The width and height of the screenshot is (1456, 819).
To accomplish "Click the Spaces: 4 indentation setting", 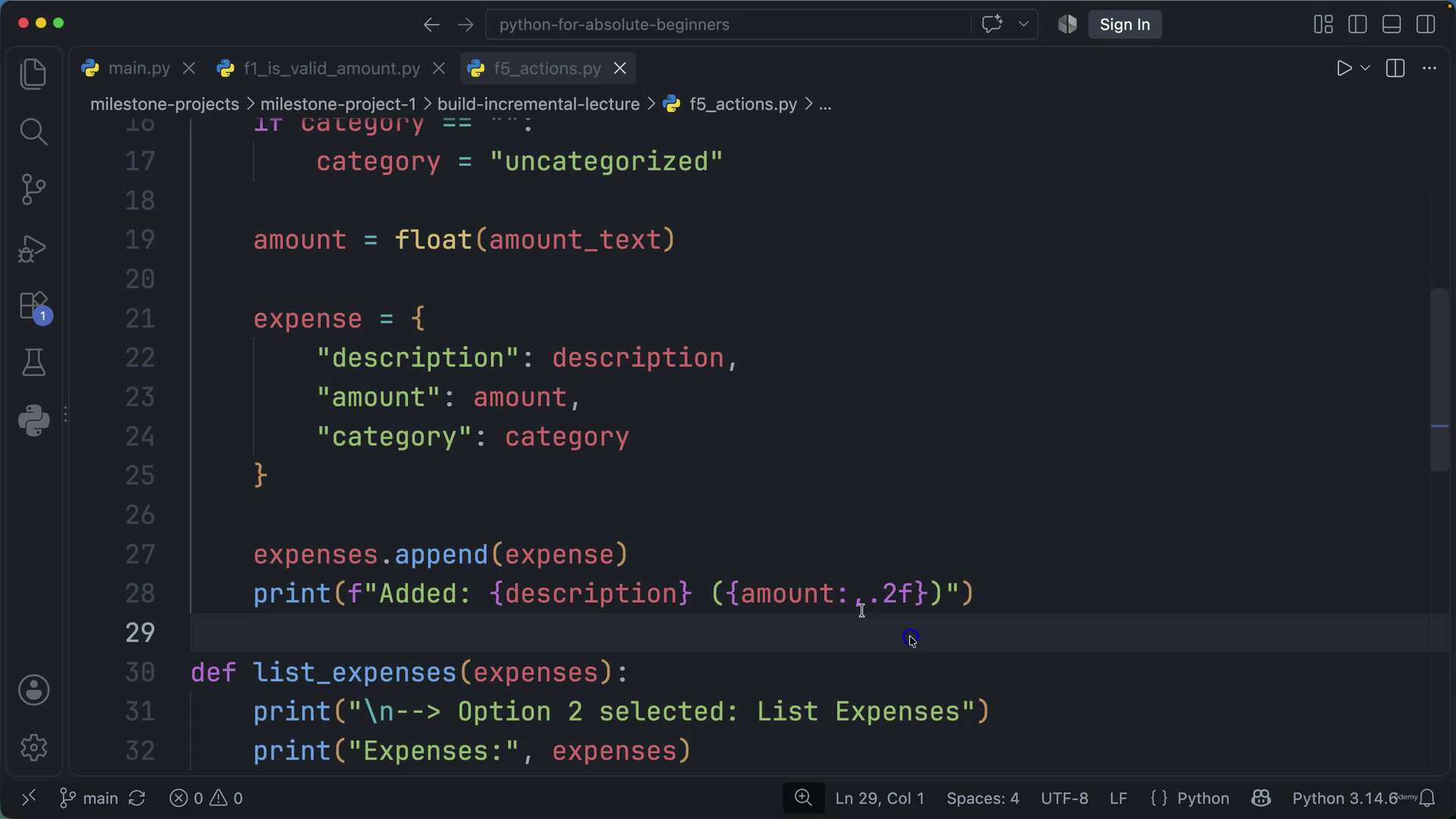I will coord(983,799).
